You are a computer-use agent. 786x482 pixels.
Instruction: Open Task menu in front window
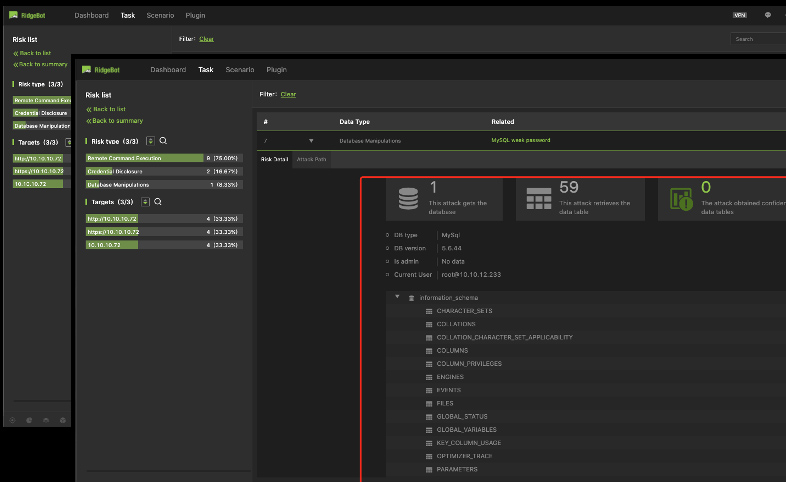click(x=206, y=70)
